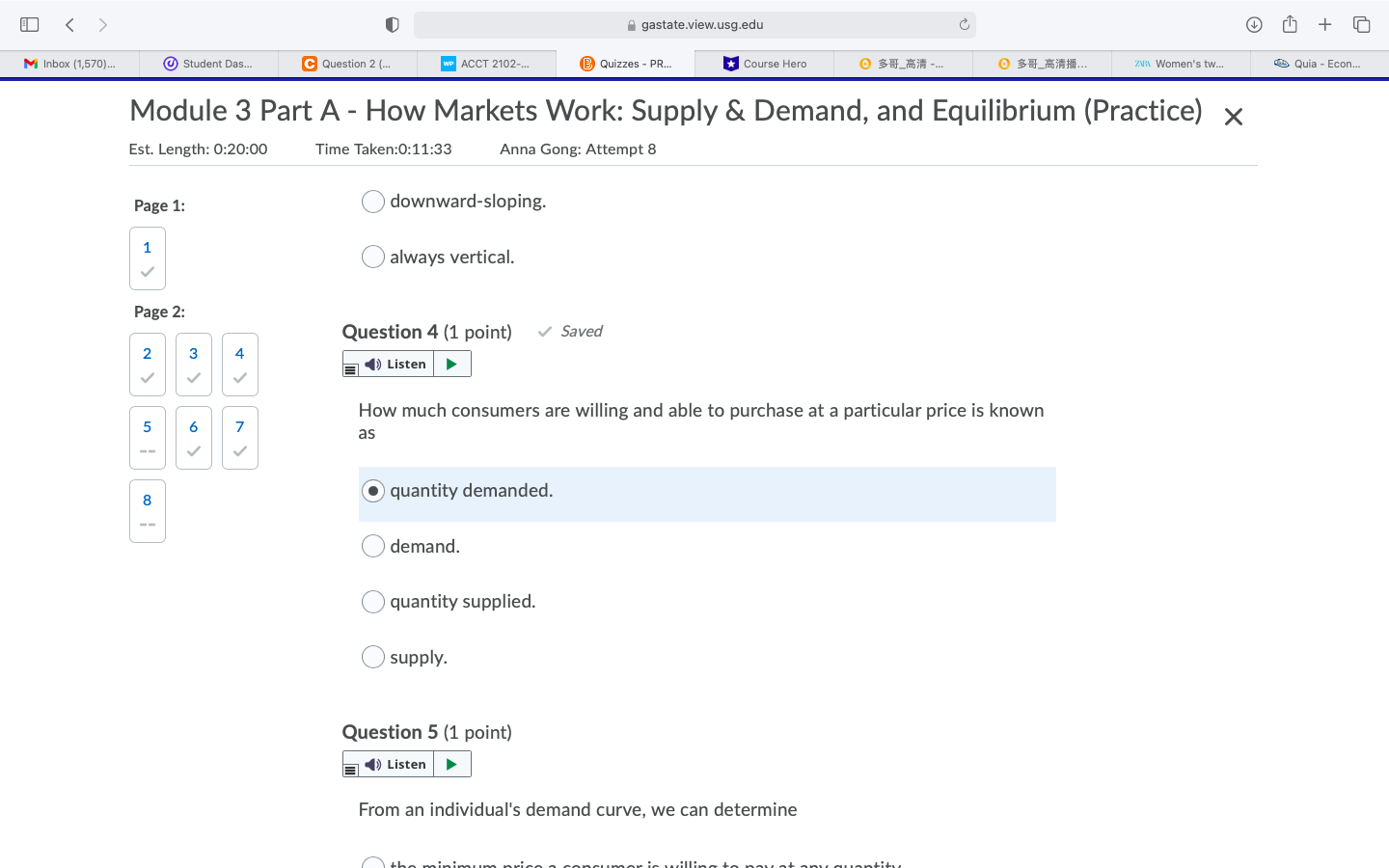Click the Downloads icon in Safari toolbar
1389x868 pixels.
(x=1254, y=24)
